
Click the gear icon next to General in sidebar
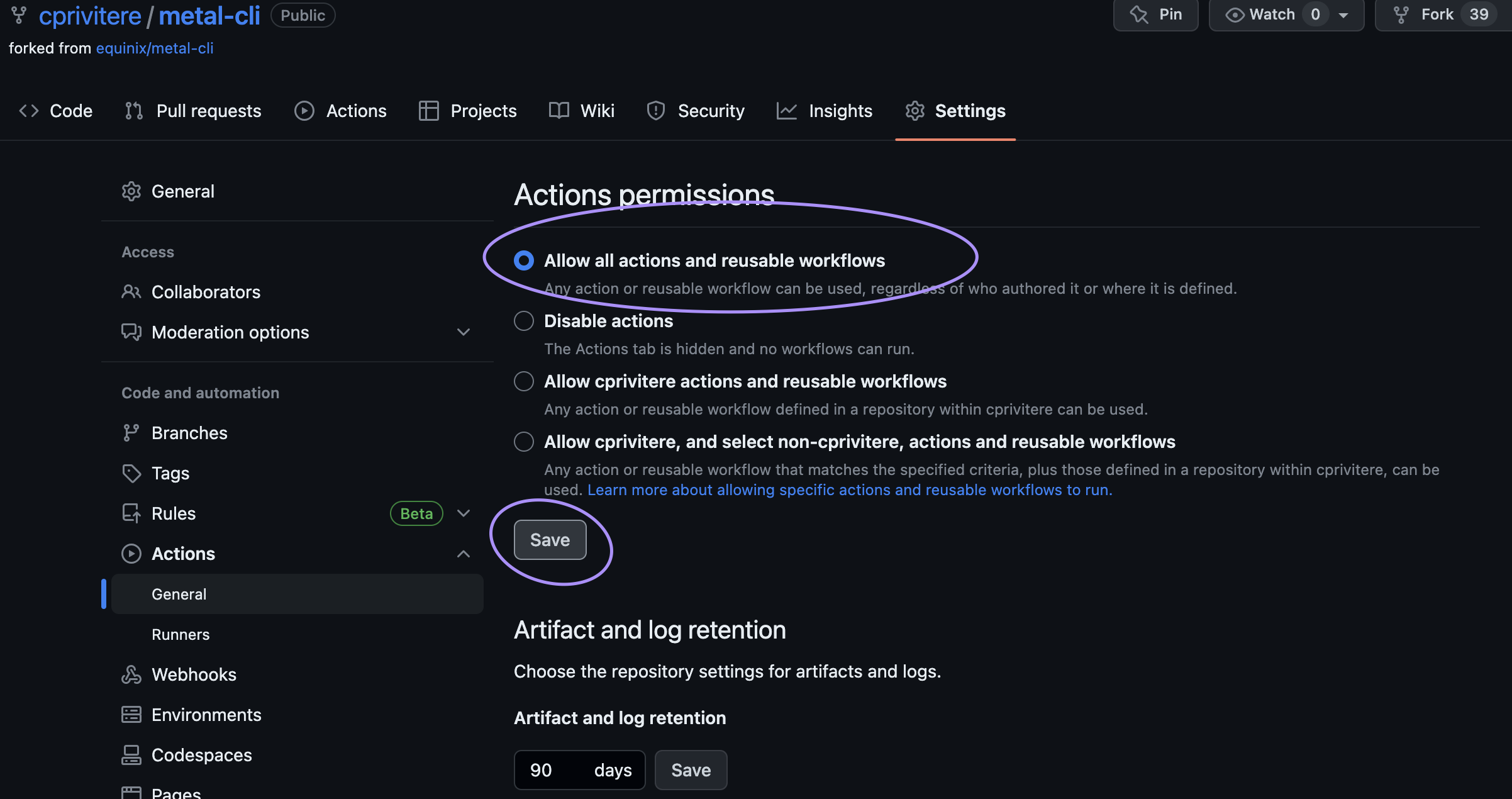(131, 191)
